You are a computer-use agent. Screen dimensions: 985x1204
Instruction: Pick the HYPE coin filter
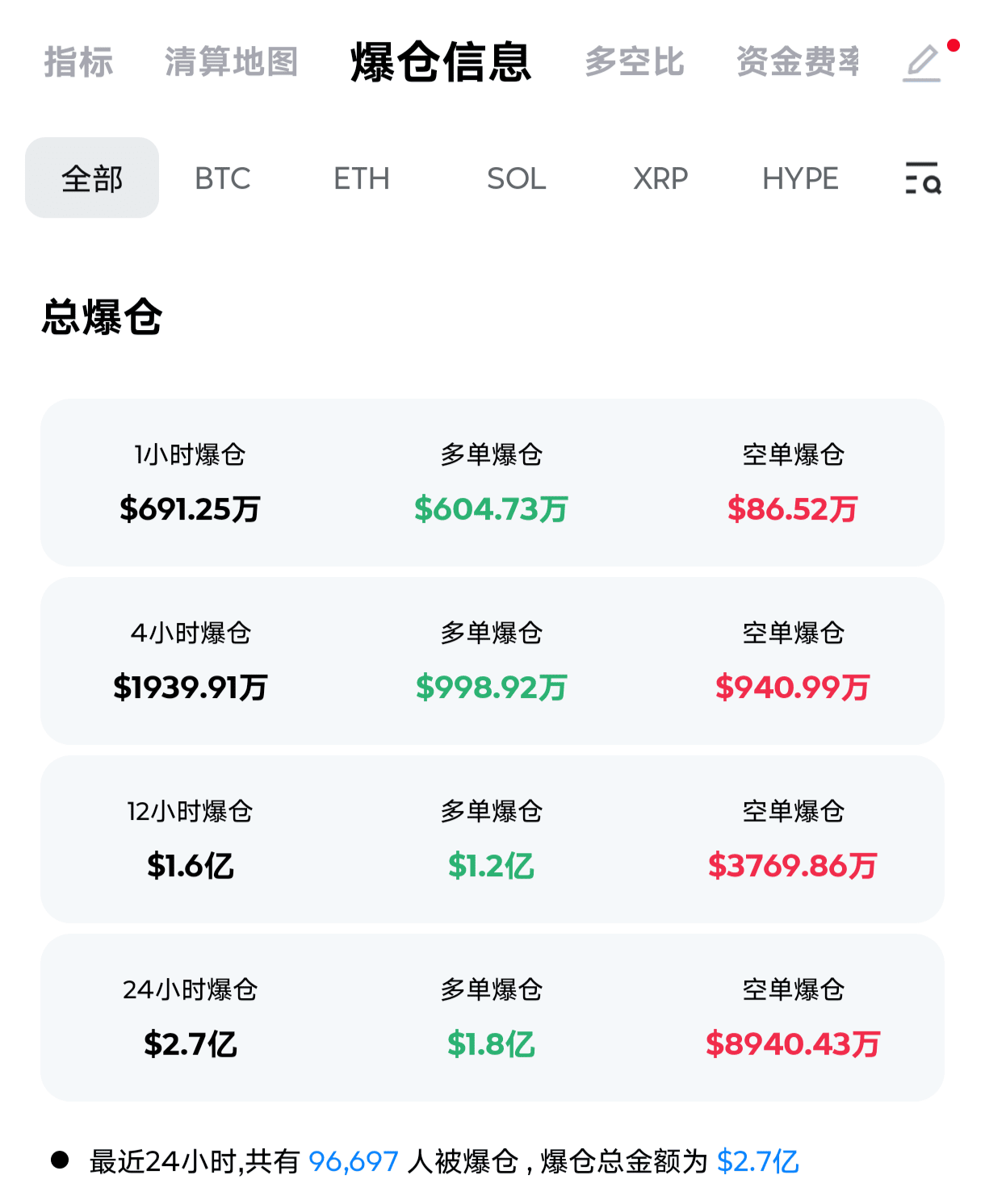[x=800, y=178]
